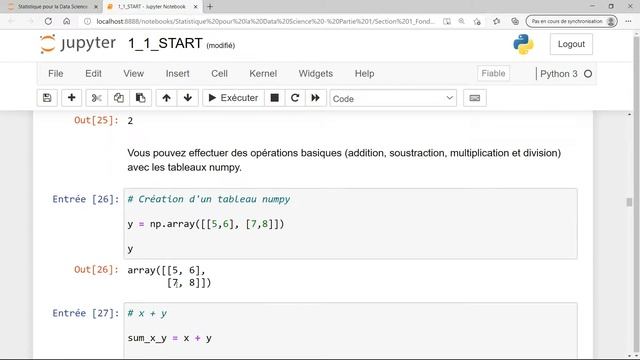Viewport: 640px width, 360px height.
Task: Select the markdown text about opérations basiques
Action: point(344,160)
